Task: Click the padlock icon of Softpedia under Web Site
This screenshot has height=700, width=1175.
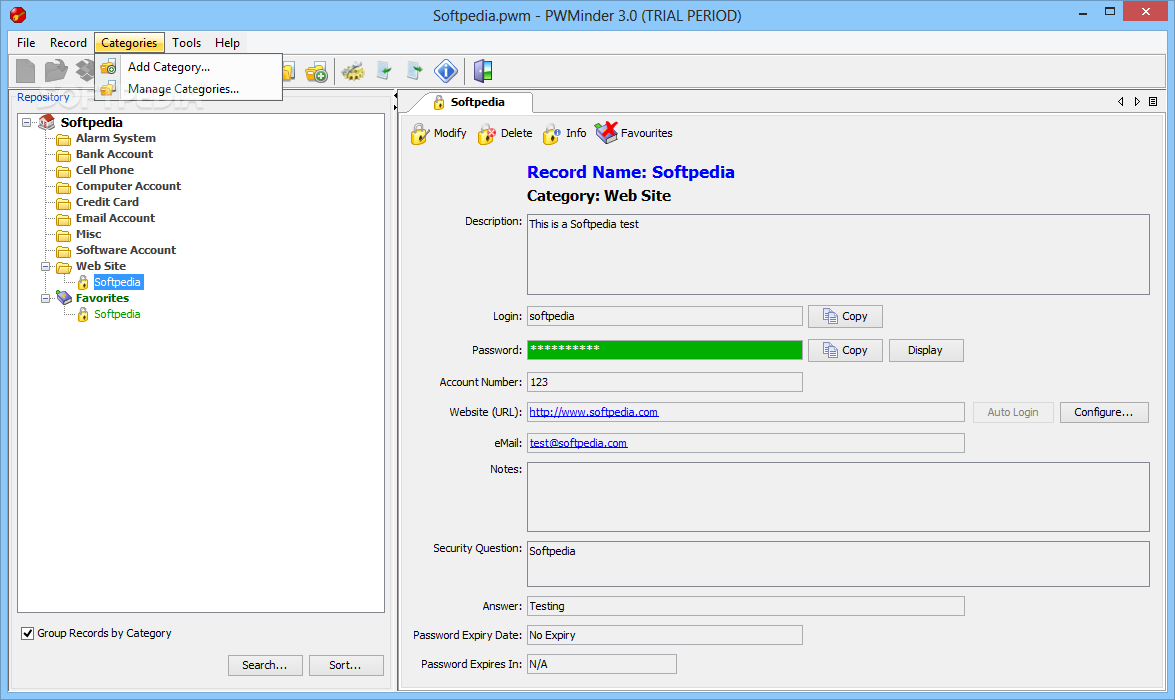Action: point(83,283)
